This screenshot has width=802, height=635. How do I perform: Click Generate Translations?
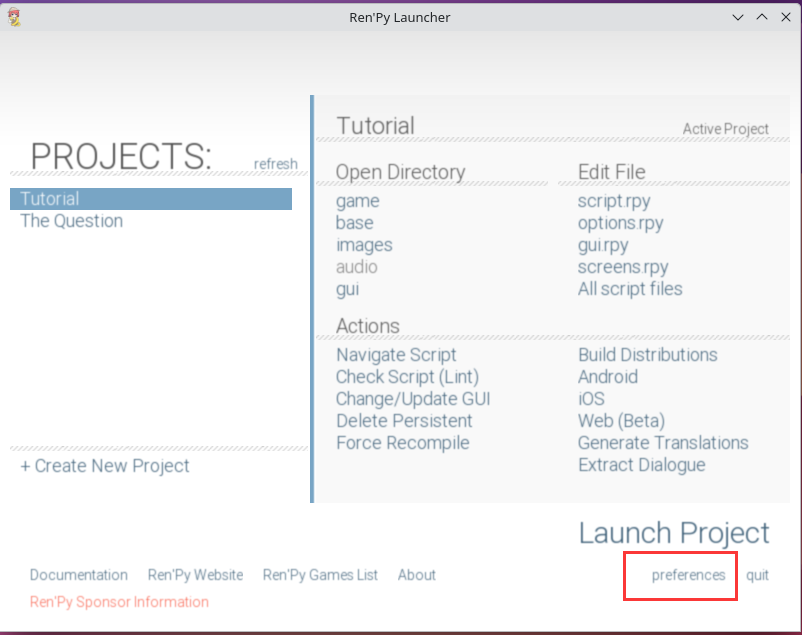(663, 443)
